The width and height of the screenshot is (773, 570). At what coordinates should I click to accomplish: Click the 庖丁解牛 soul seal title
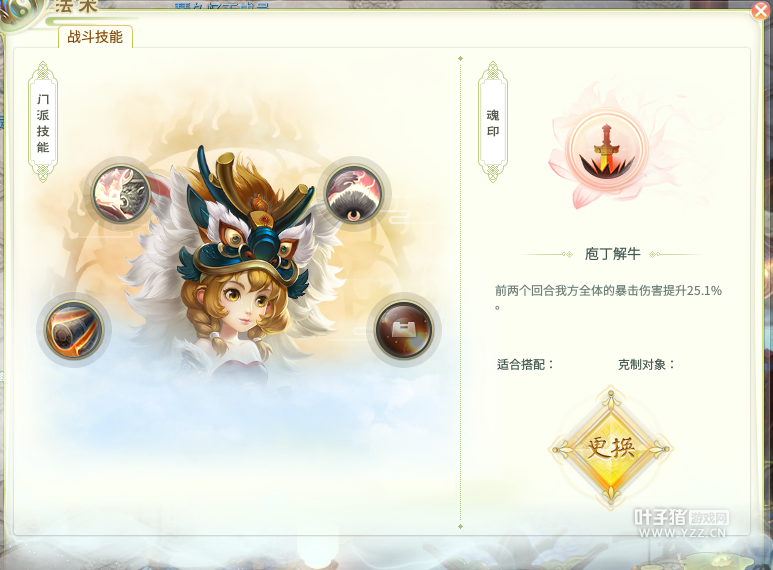[612, 254]
